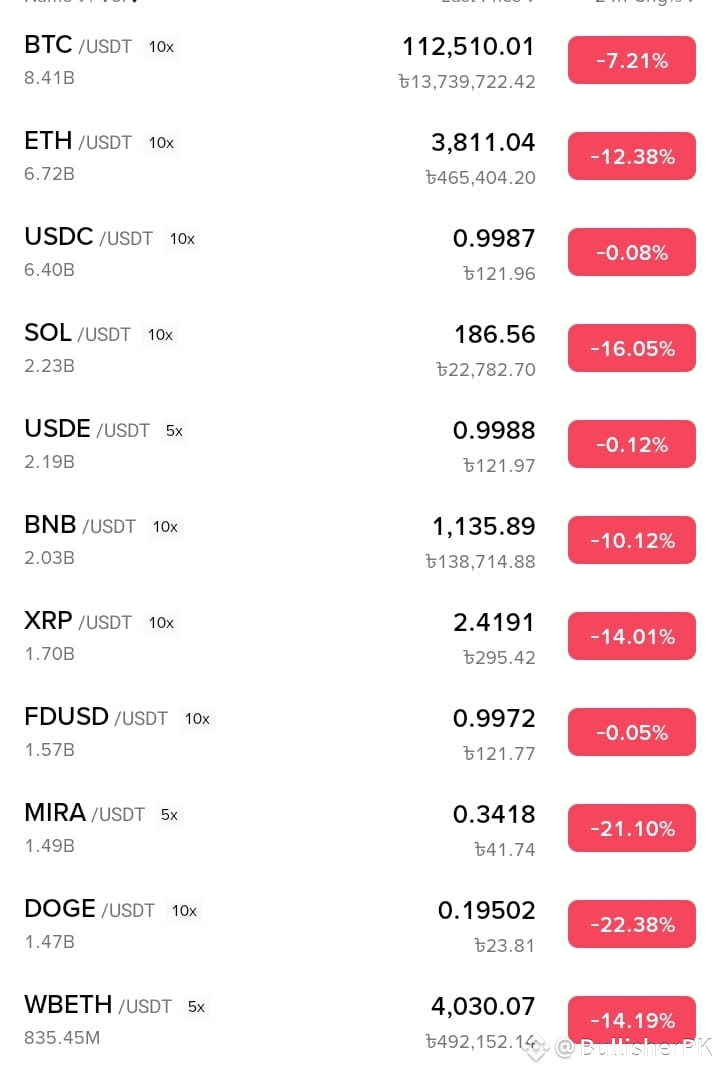Open the FDUSD/USDT pair
This screenshot has height=1073, width=720.
click(x=360, y=733)
